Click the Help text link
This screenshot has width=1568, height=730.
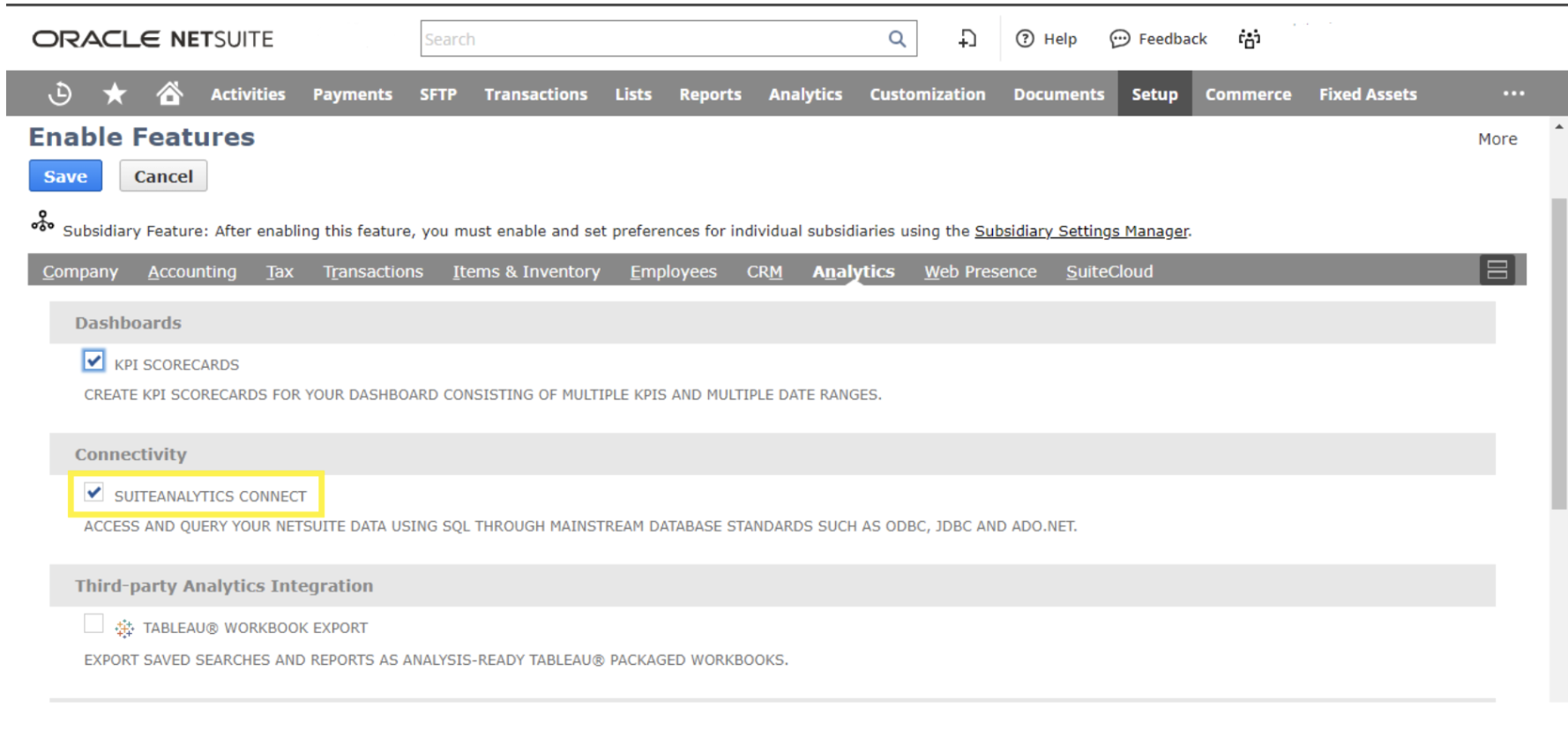tap(1060, 39)
